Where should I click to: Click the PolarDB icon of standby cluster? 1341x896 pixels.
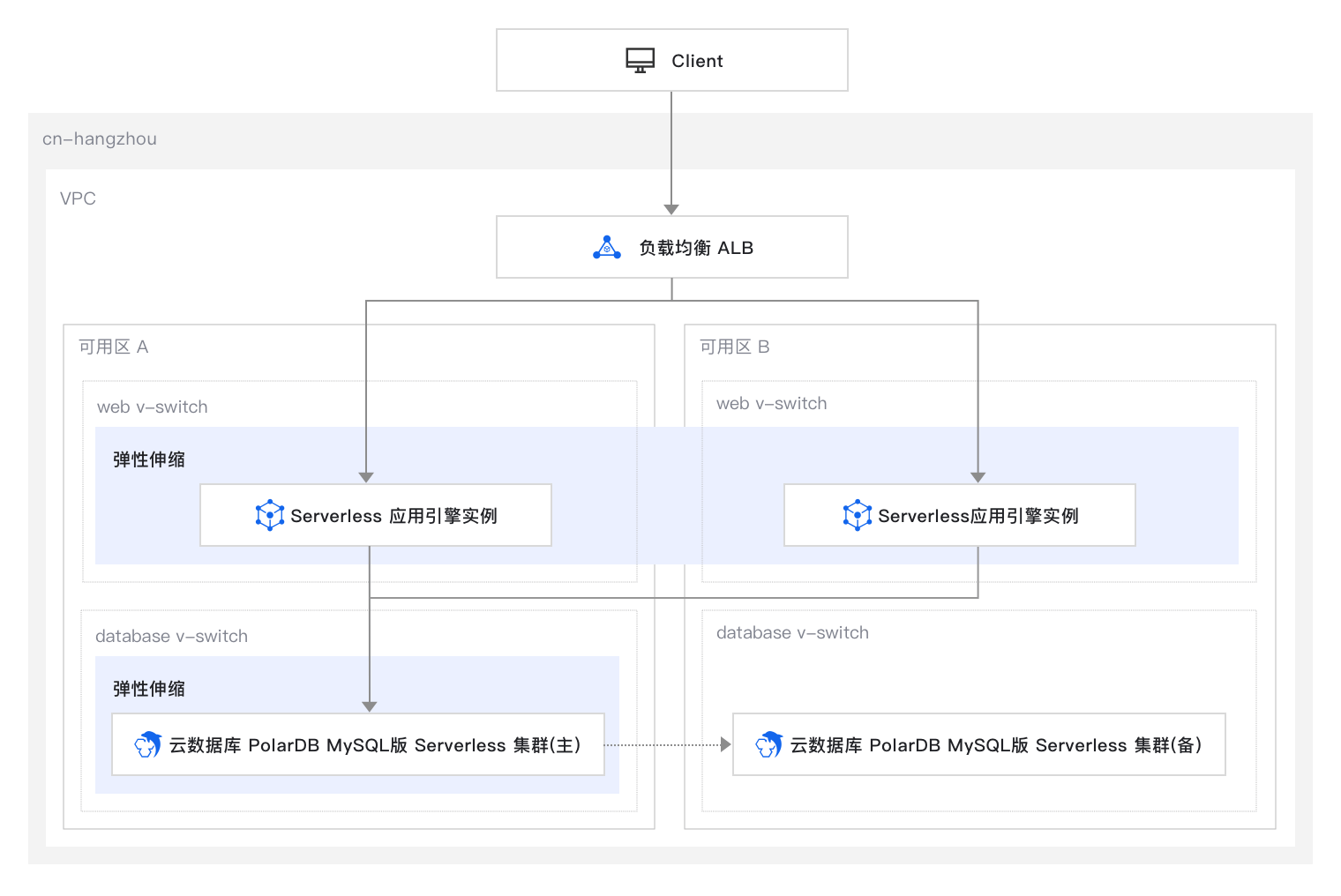[x=769, y=744]
